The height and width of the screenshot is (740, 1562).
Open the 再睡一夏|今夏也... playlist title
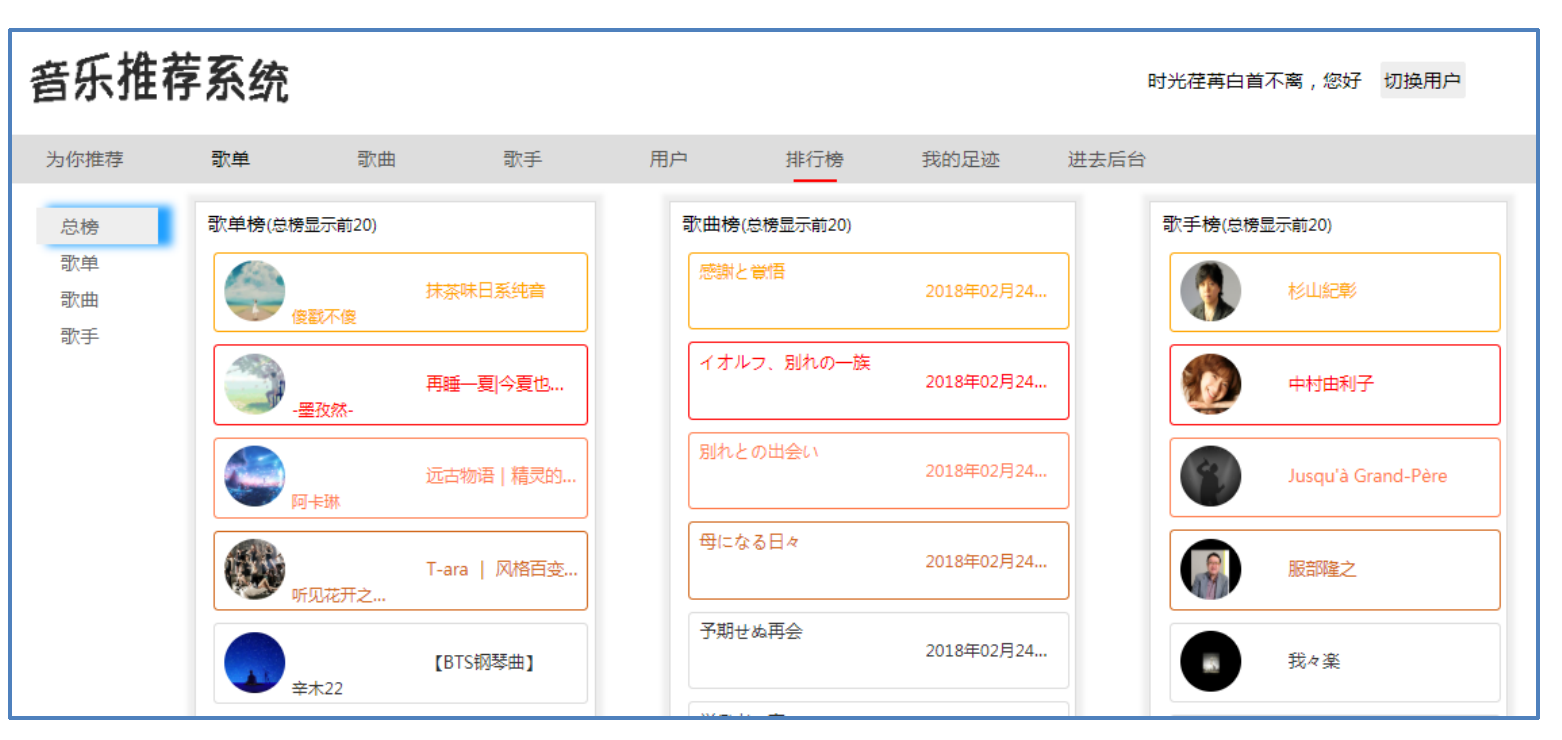(495, 384)
